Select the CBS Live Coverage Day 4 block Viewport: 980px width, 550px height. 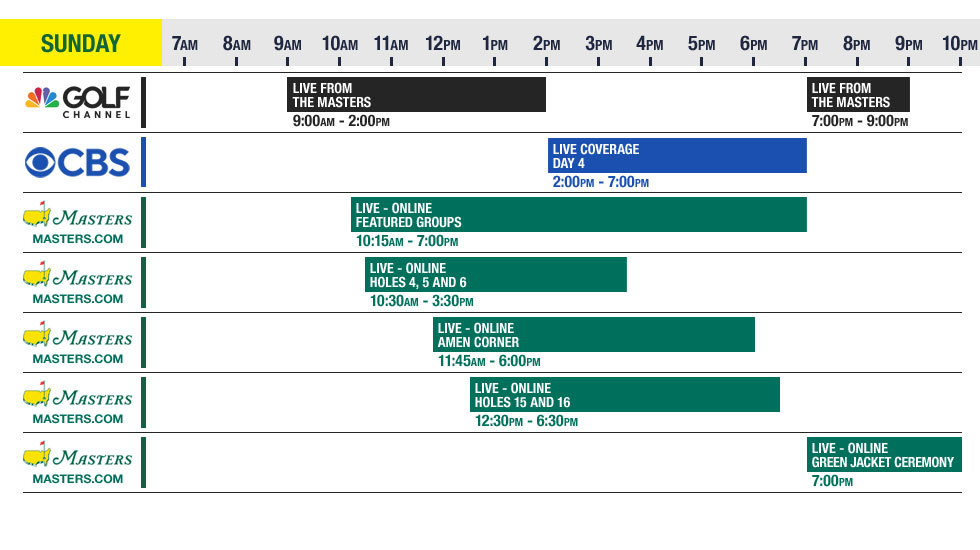pyautogui.click(x=677, y=155)
